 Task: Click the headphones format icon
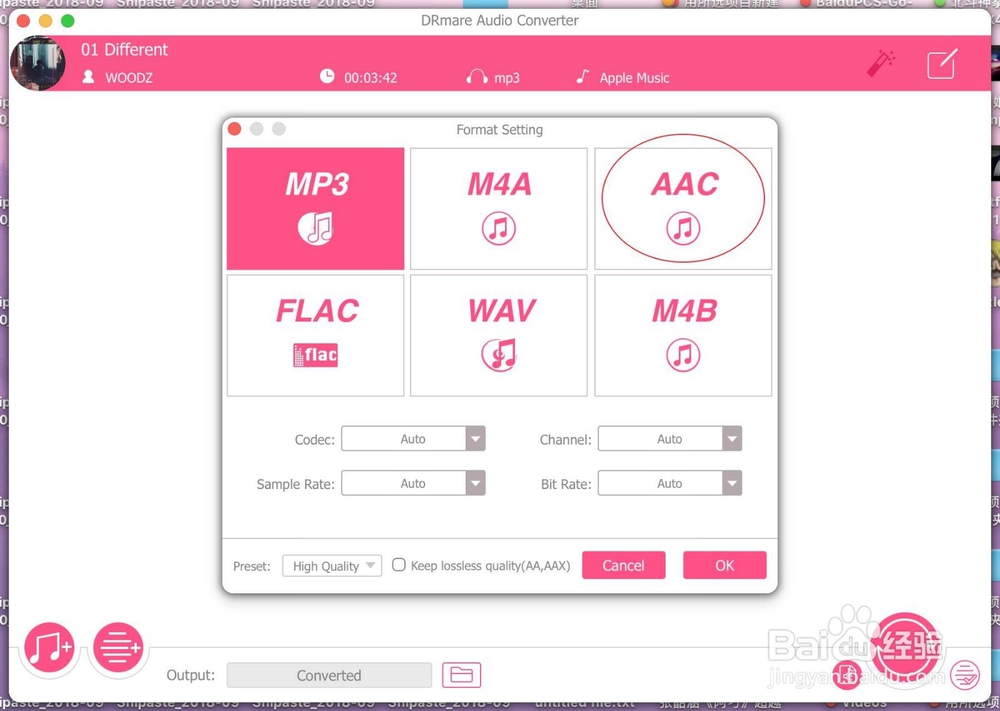(476, 77)
